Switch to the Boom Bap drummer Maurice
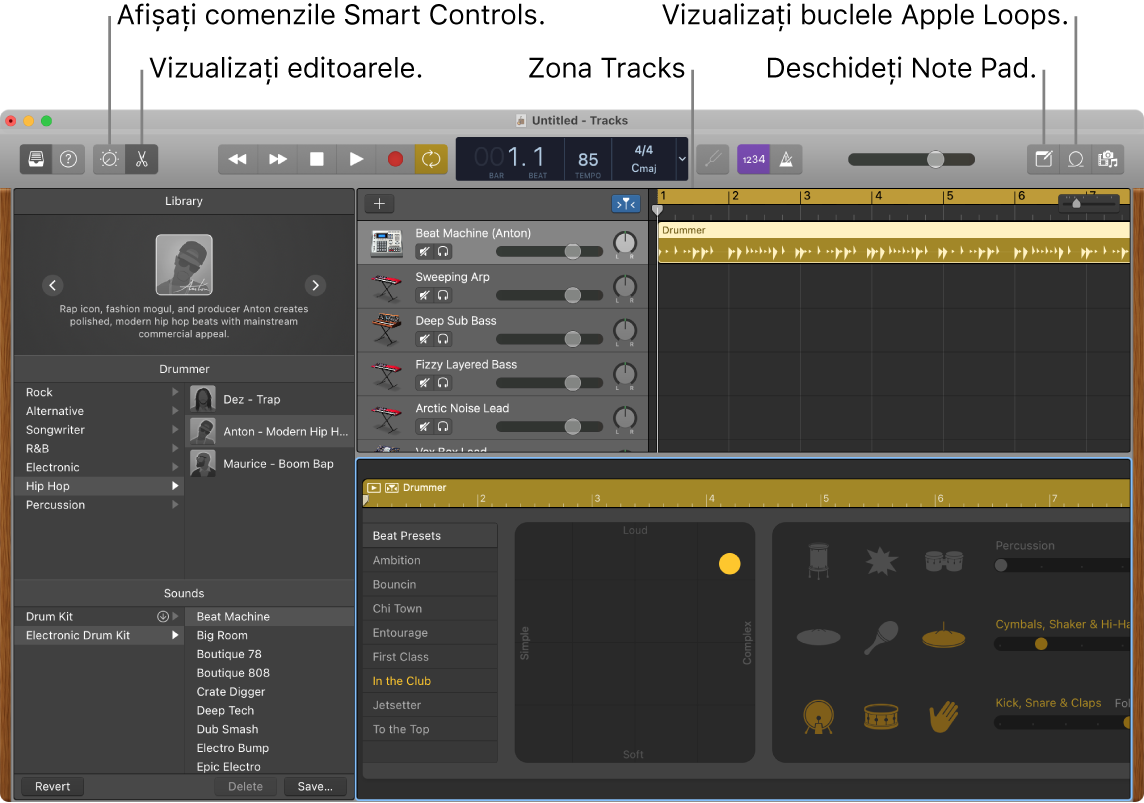The height and width of the screenshot is (803, 1144). (x=270, y=463)
